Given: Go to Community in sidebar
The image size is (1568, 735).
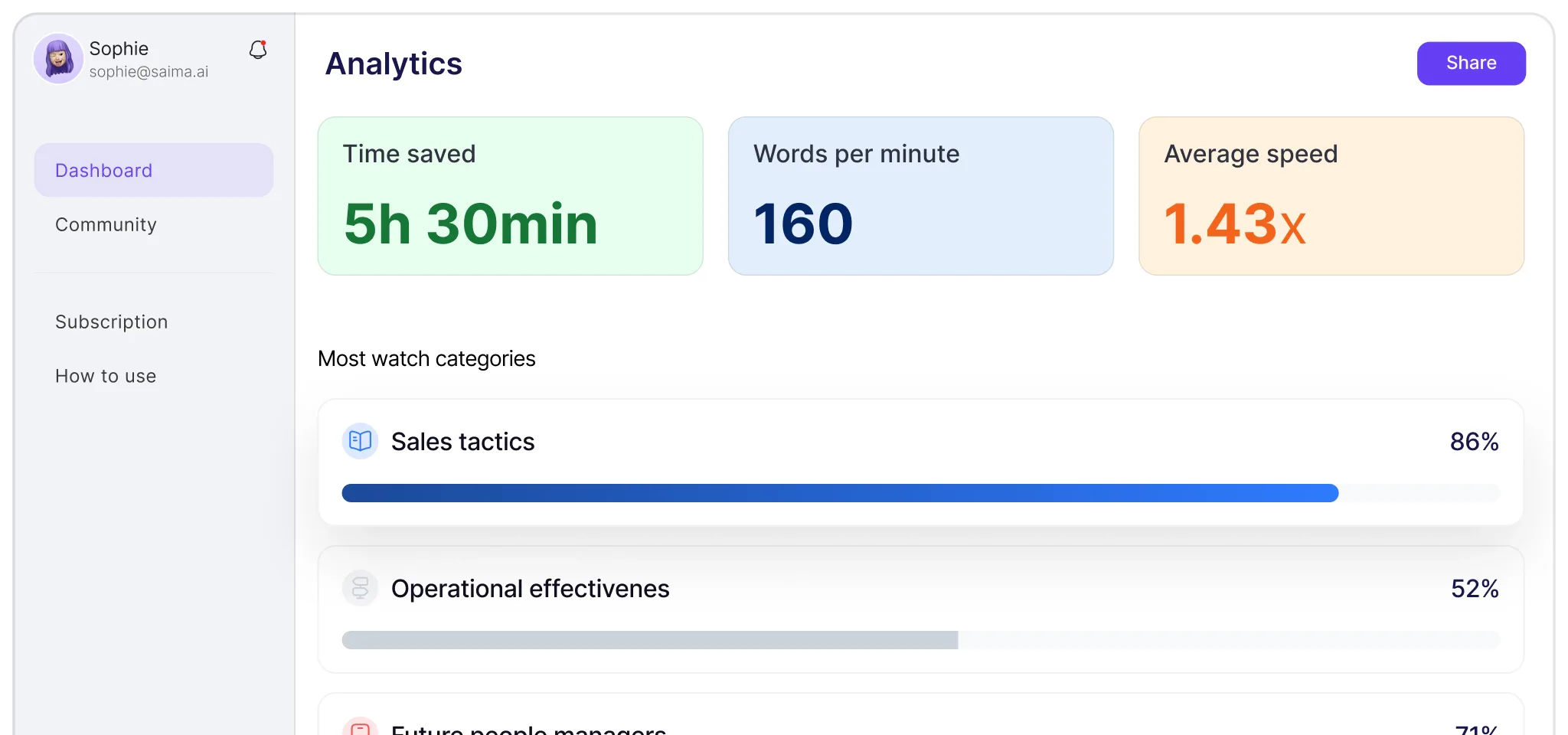Looking at the screenshot, I should (106, 224).
